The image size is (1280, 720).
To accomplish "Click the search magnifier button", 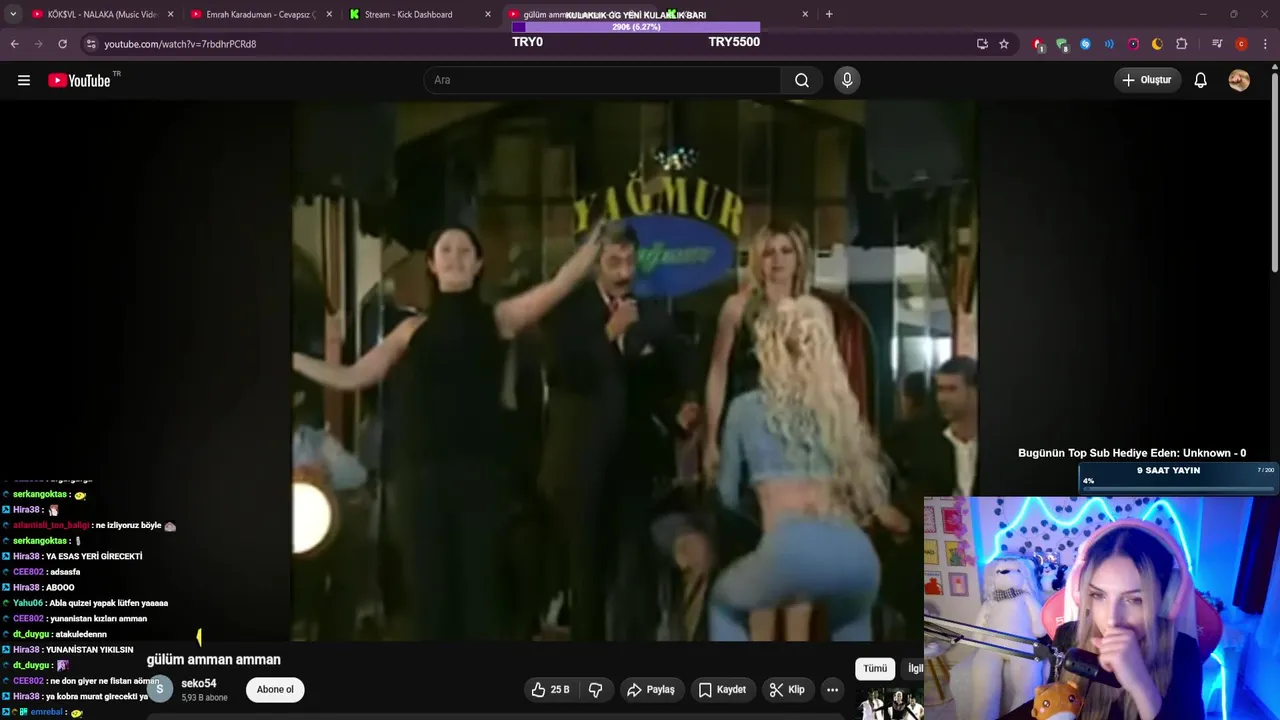I will pyautogui.click(x=802, y=80).
